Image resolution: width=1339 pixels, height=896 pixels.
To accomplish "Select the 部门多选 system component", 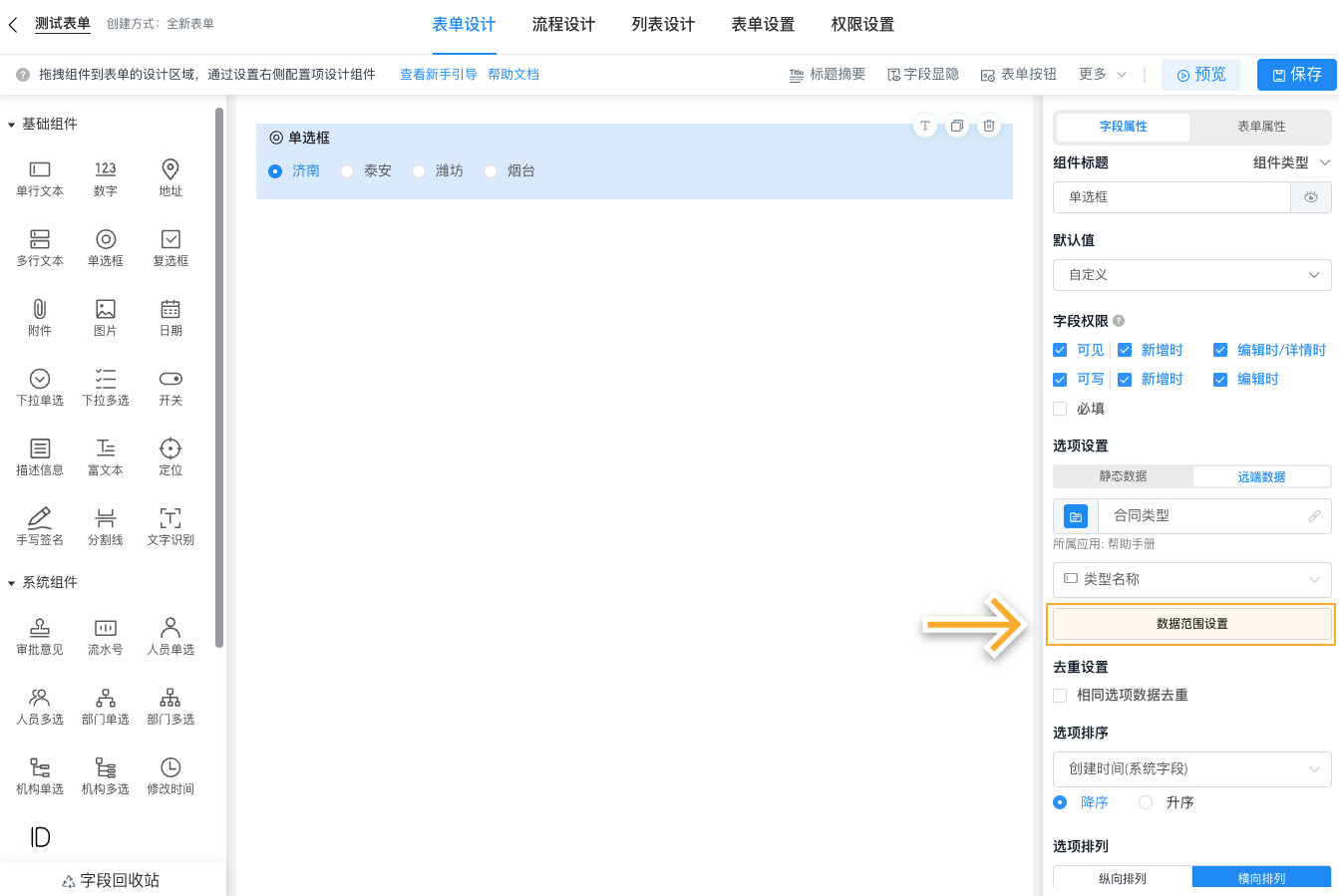I will click(169, 705).
